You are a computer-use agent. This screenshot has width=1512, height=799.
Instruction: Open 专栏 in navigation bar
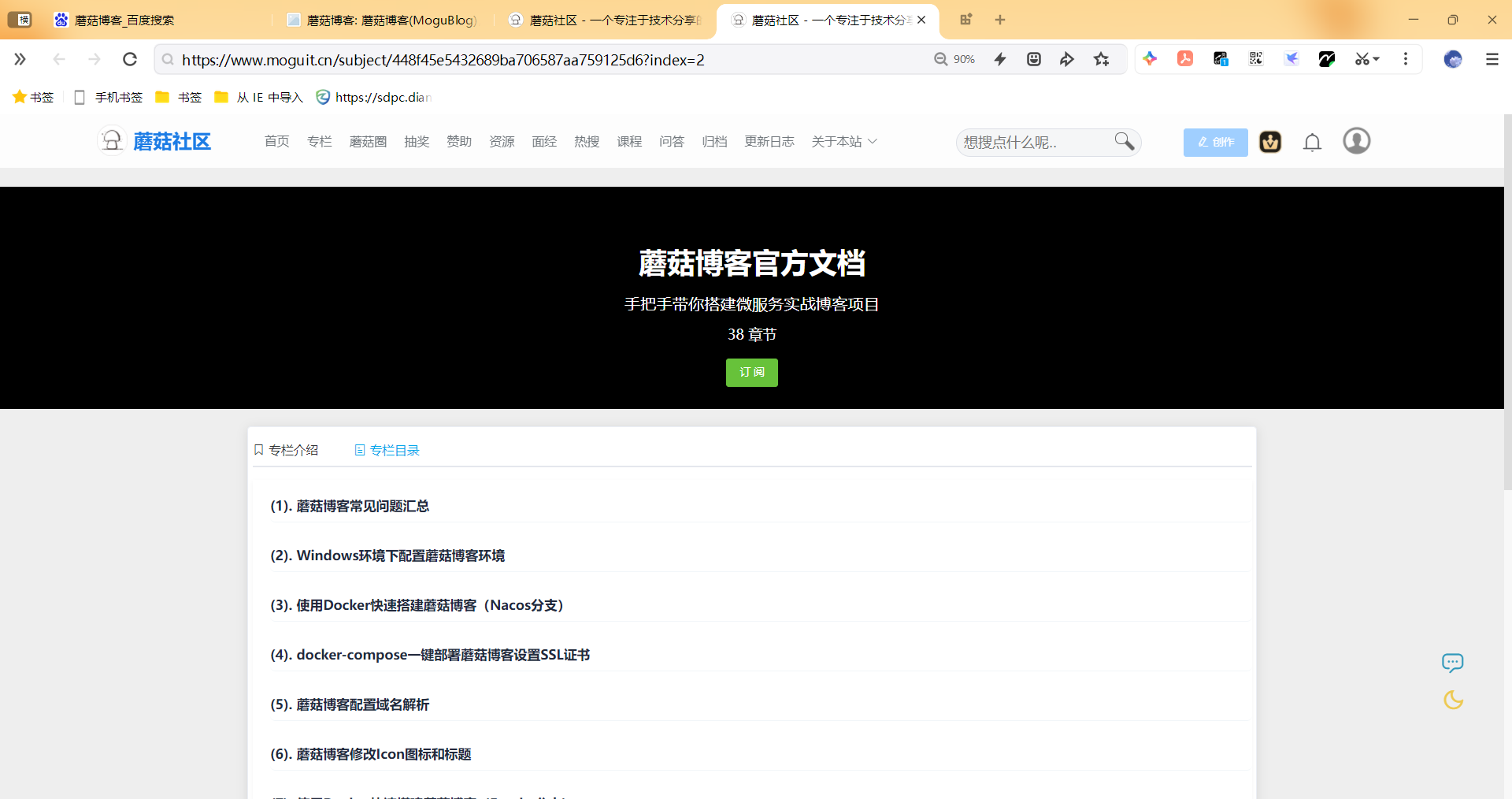(x=320, y=141)
